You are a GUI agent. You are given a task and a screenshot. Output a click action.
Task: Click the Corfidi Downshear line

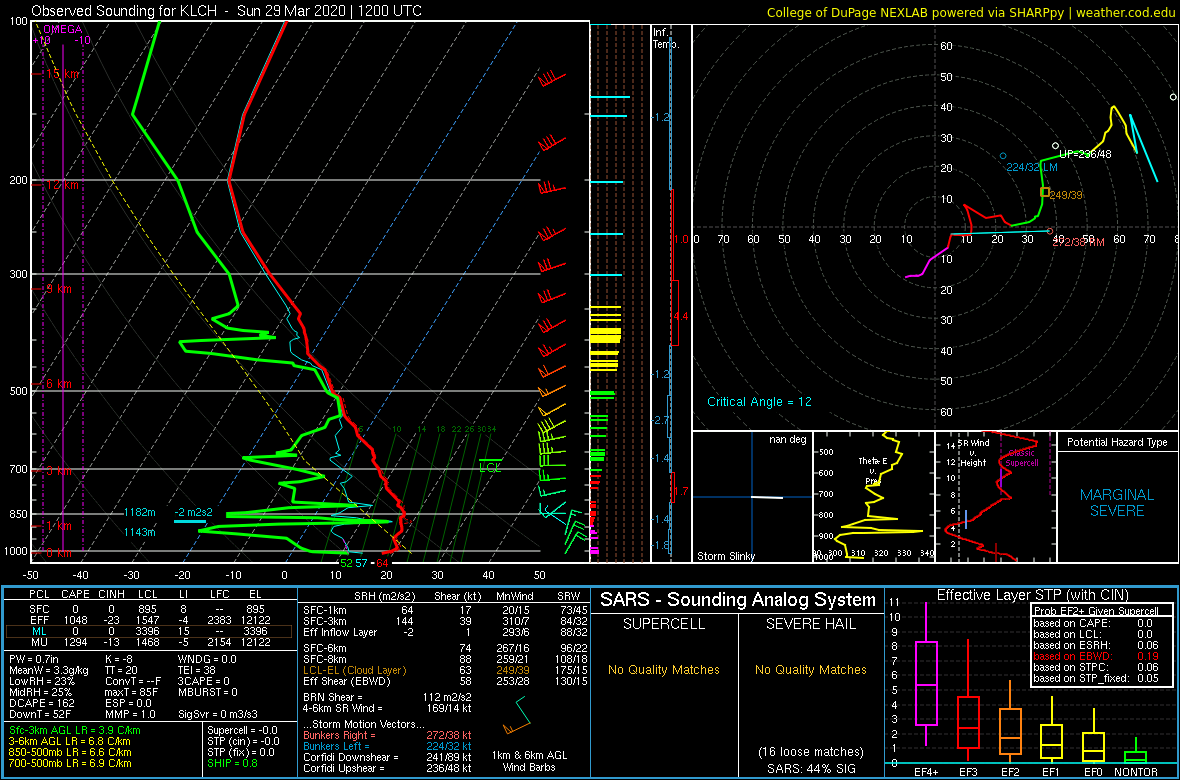(x=387, y=757)
